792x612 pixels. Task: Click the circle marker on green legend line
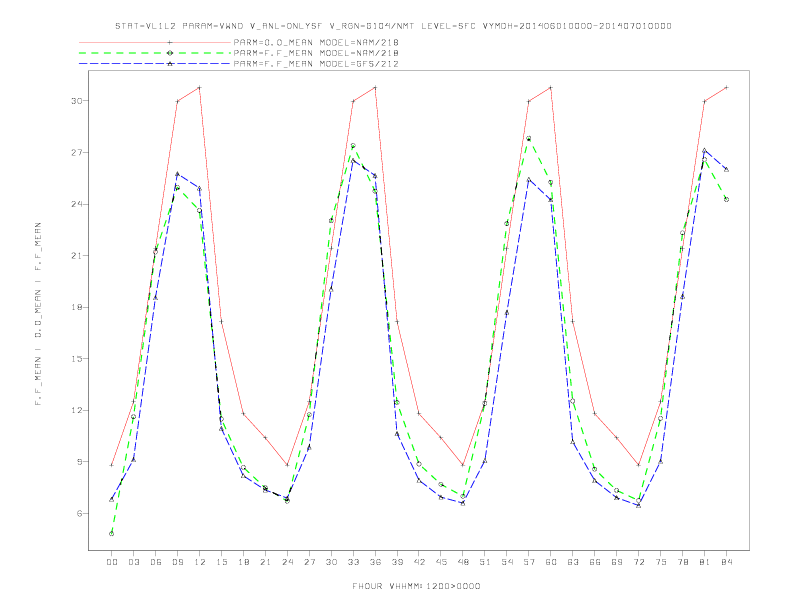pyautogui.click(x=170, y=53)
